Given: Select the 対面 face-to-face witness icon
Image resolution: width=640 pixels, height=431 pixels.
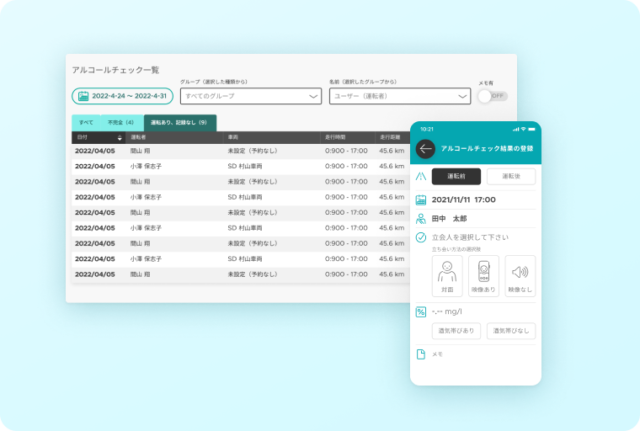Looking at the screenshot, I should pyautogui.click(x=448, y=275).
